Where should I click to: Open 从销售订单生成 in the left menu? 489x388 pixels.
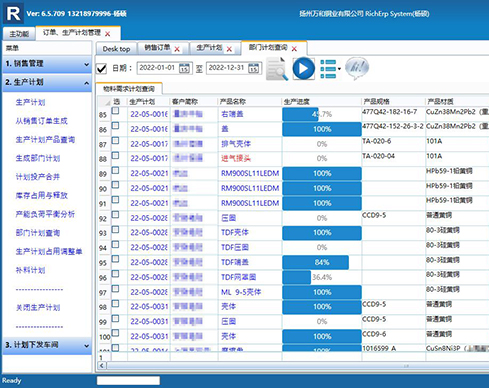click(41, 121)
